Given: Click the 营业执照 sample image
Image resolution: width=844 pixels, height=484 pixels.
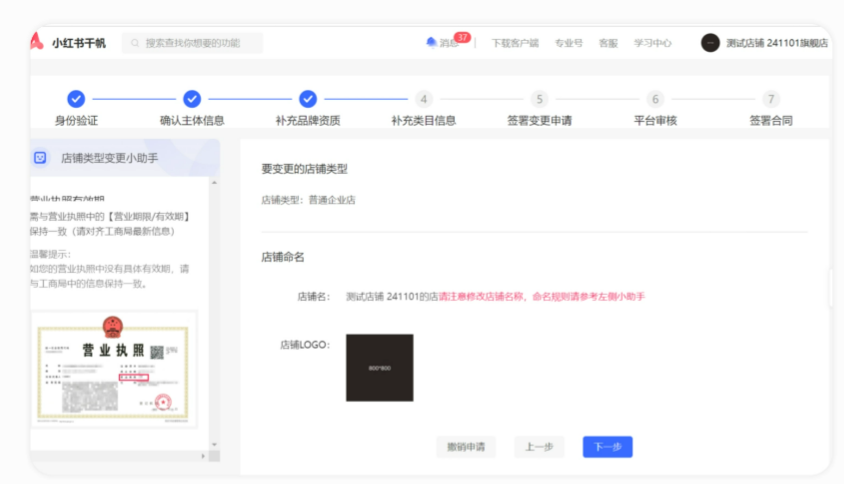Looking at the screenshot, I should pyautogui.click(x=113, y=369).
